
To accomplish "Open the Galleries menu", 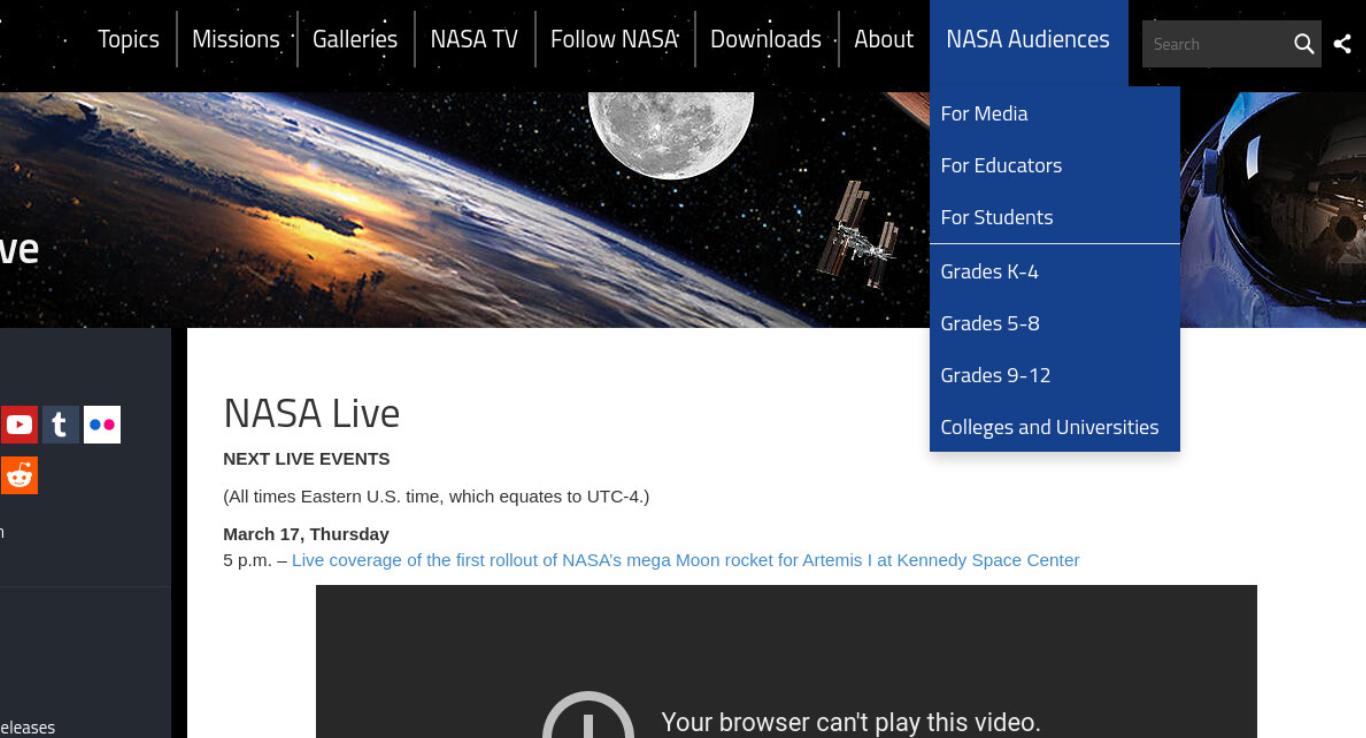I will tap(355, 39).
